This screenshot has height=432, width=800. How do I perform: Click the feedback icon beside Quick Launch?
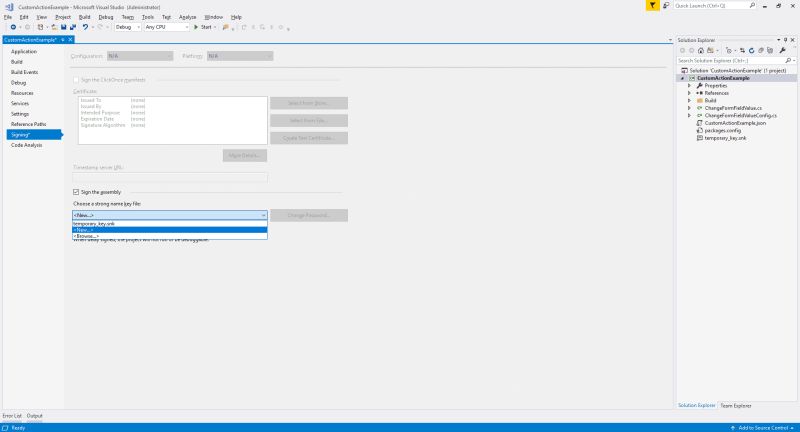click(666, 6)
